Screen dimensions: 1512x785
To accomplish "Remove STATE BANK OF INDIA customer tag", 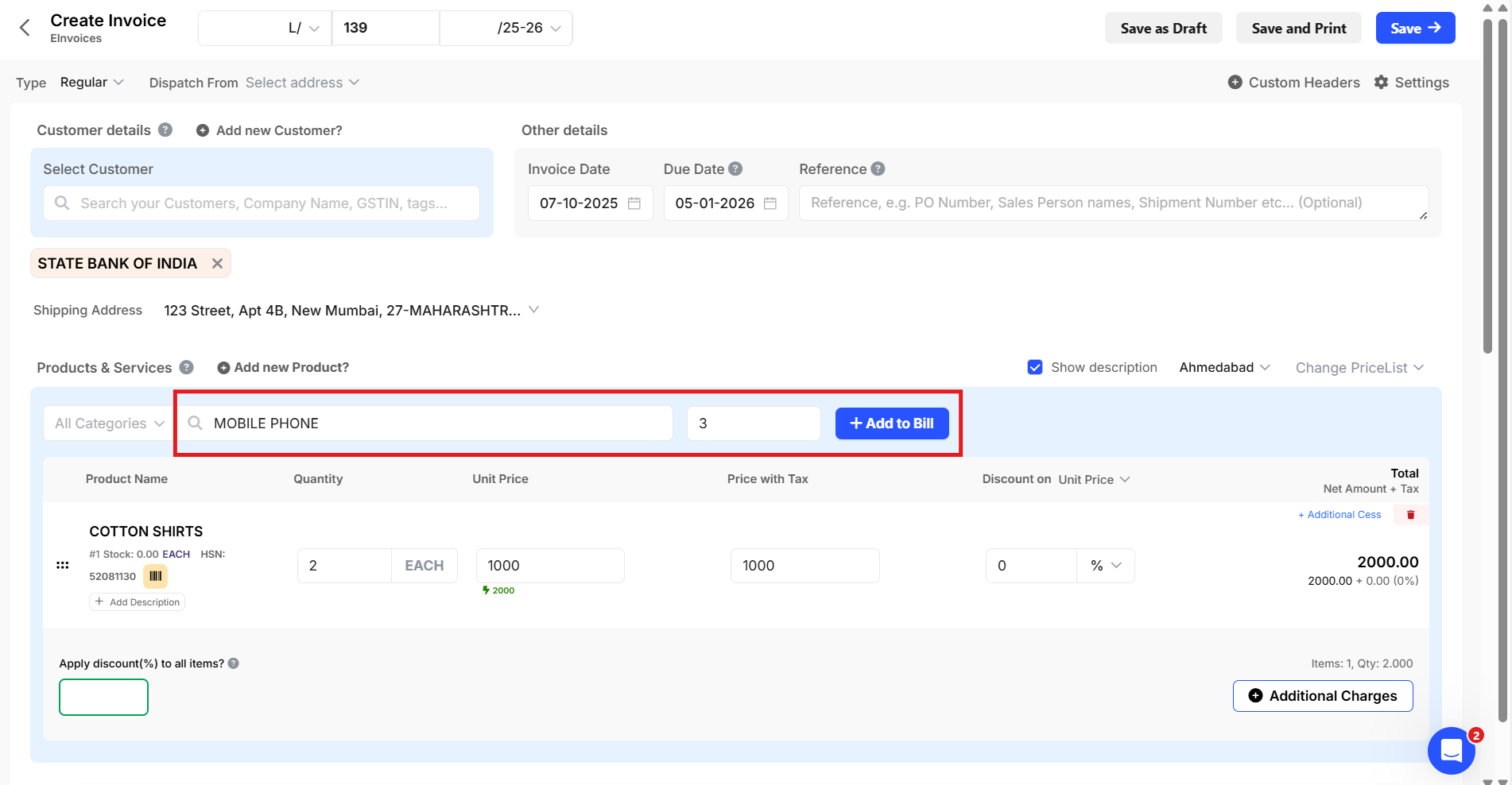I will 217,263.
